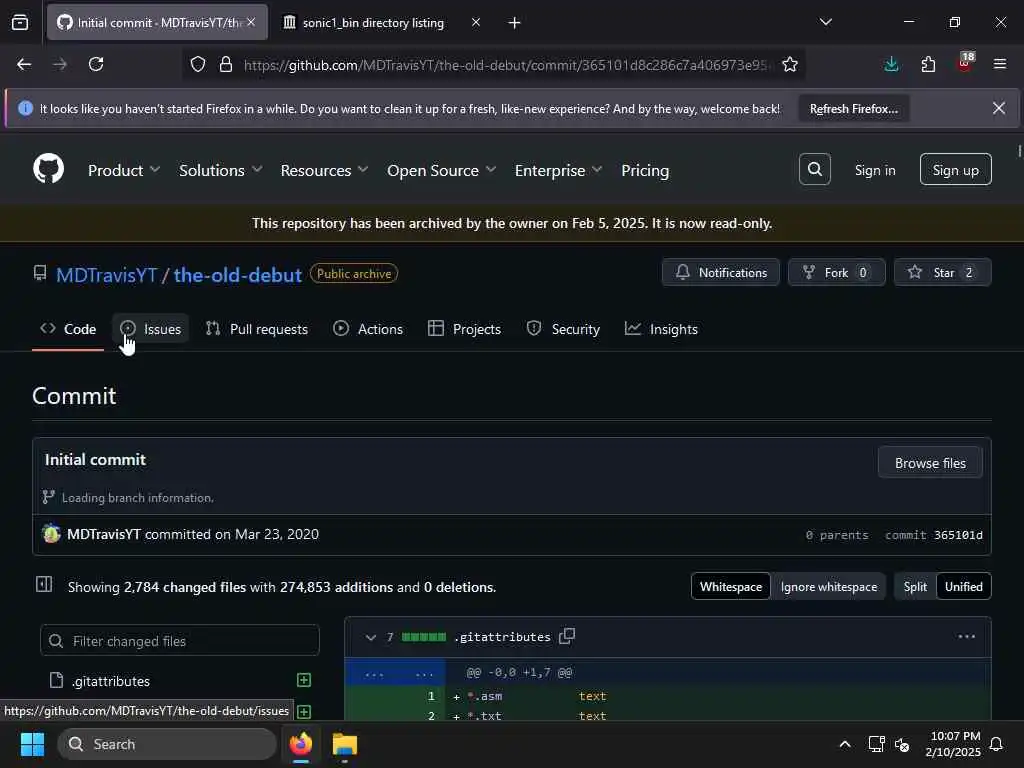
Task: Open the Security tab
Action: (x=563, y=328)
